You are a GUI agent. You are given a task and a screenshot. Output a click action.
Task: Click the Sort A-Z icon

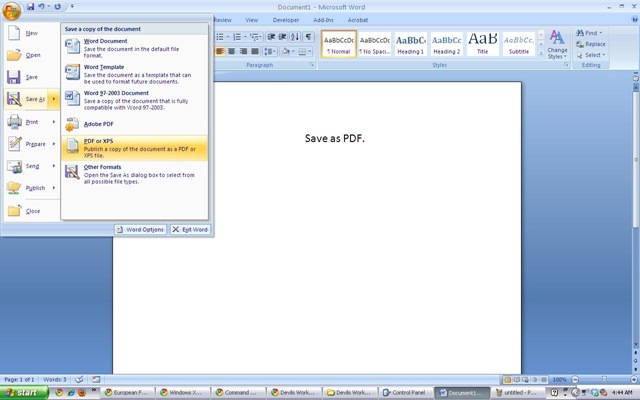pos(295,37)
